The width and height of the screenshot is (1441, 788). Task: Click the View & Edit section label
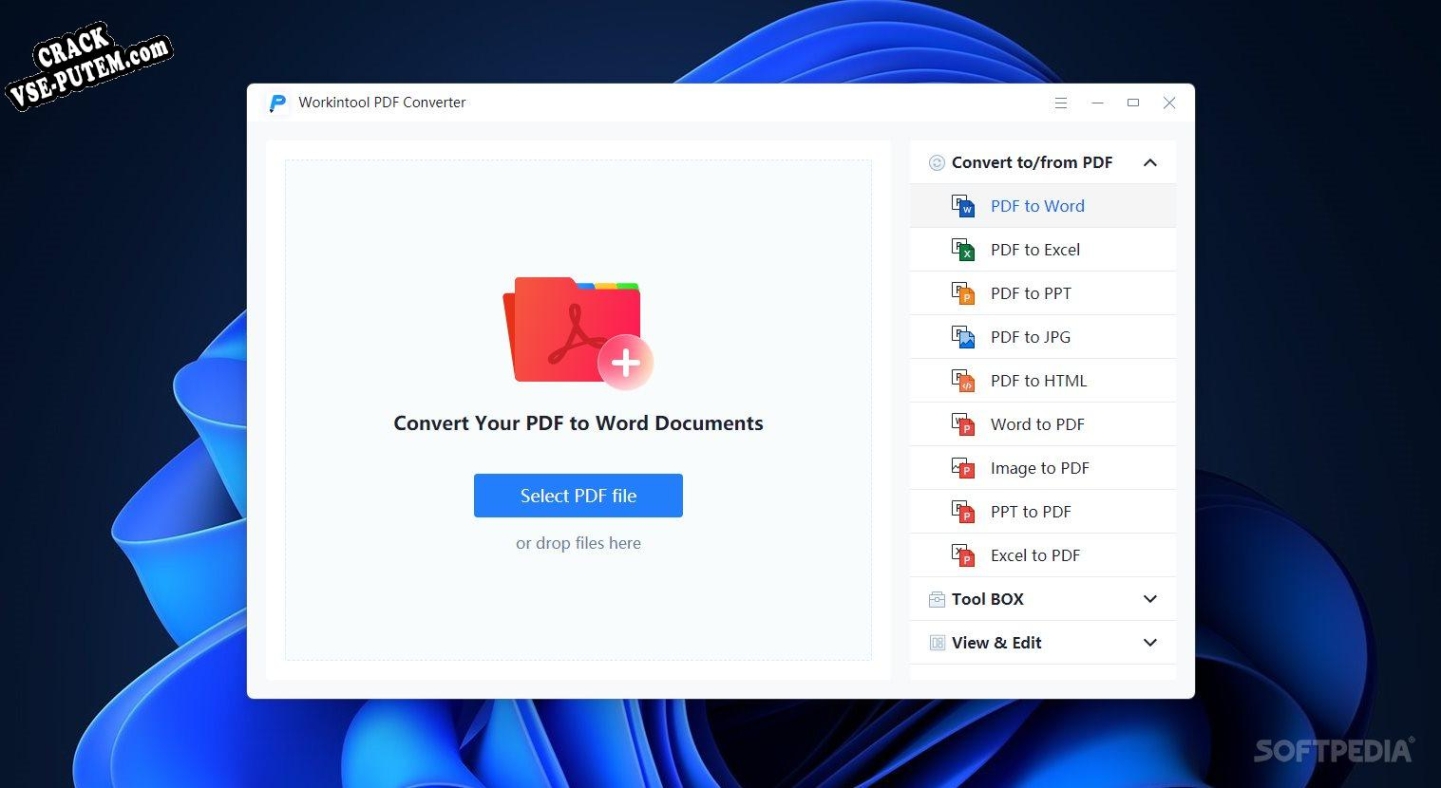point(997,643)
